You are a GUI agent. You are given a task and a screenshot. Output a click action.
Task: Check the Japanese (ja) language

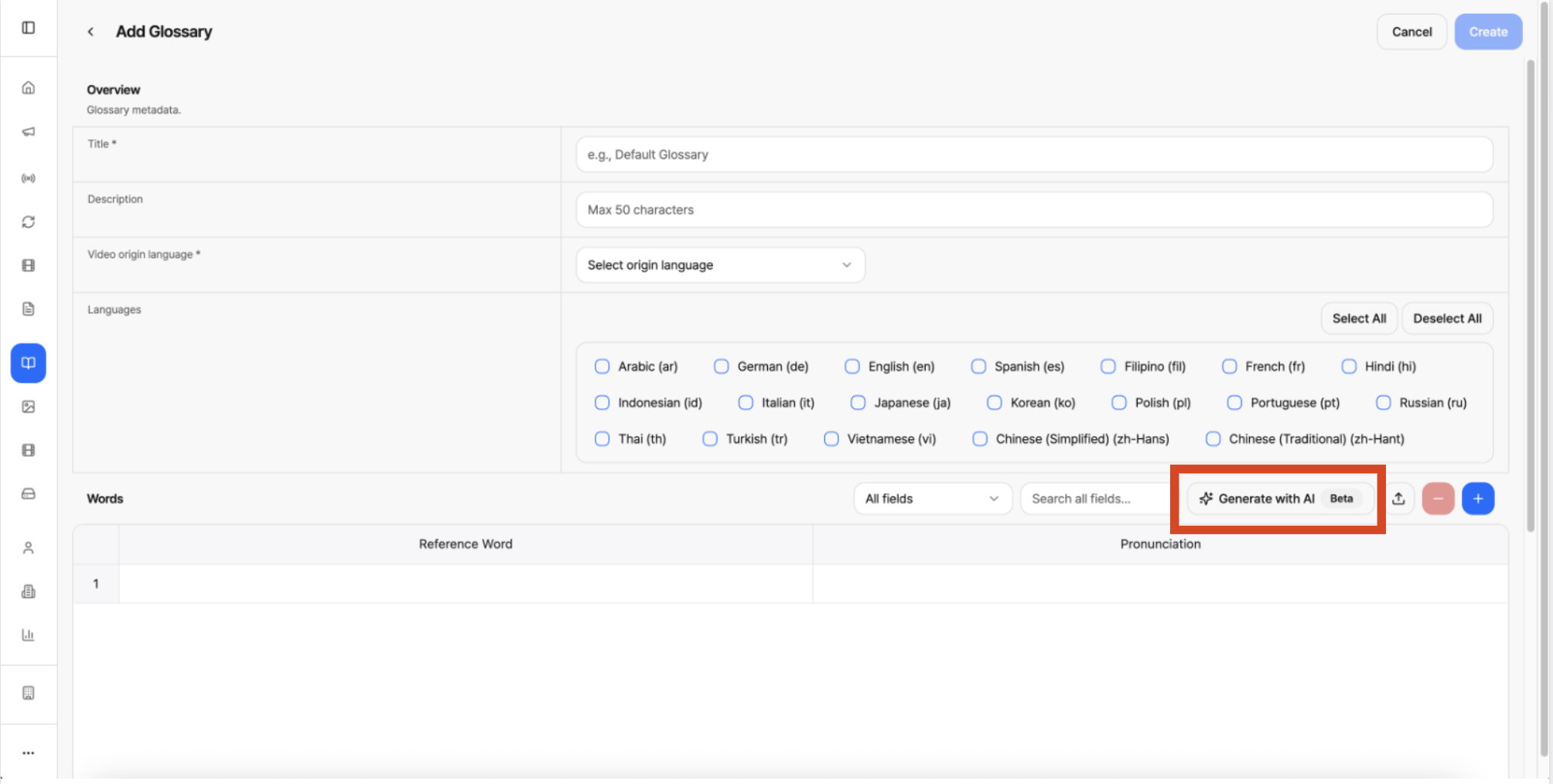click(x=858, y=403)
